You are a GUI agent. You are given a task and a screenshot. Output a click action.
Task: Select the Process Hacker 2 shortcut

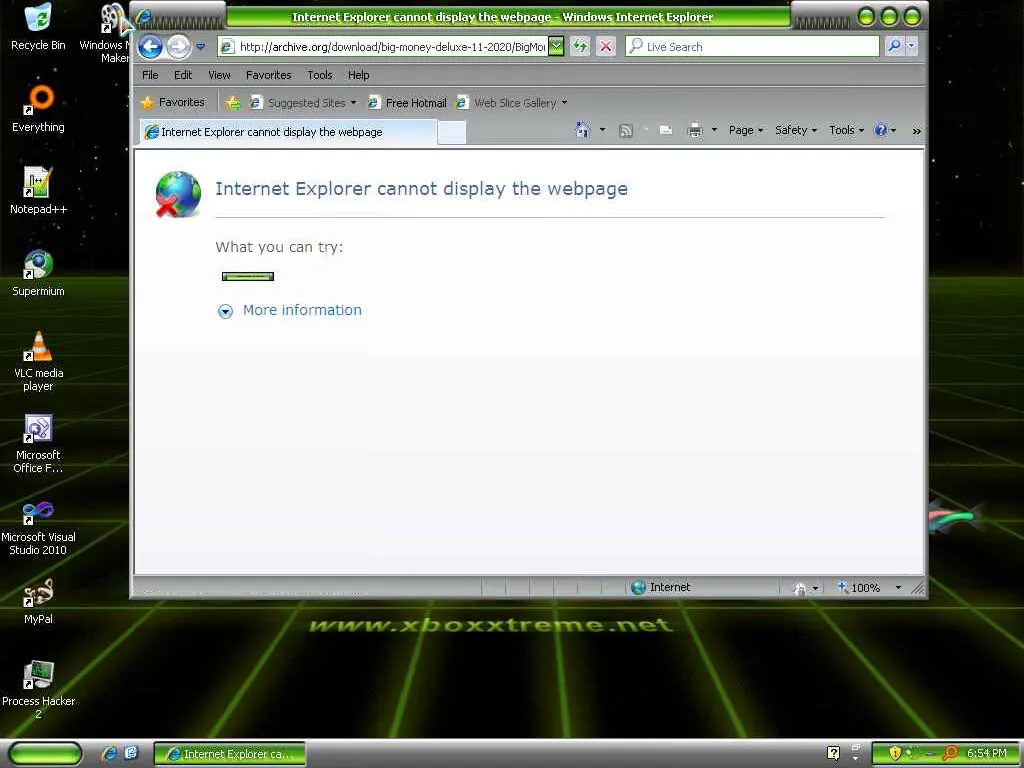coord(38,690)
